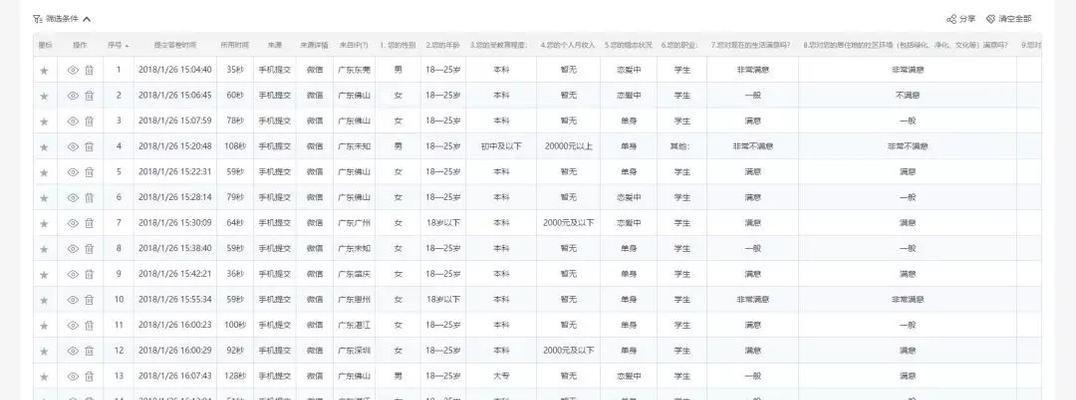
Task: Click the 提交答卷时间 column header
Action: click(x=175, y=45)
